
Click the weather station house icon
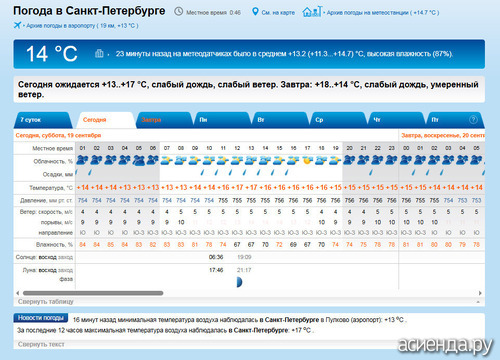pos(312,12)
